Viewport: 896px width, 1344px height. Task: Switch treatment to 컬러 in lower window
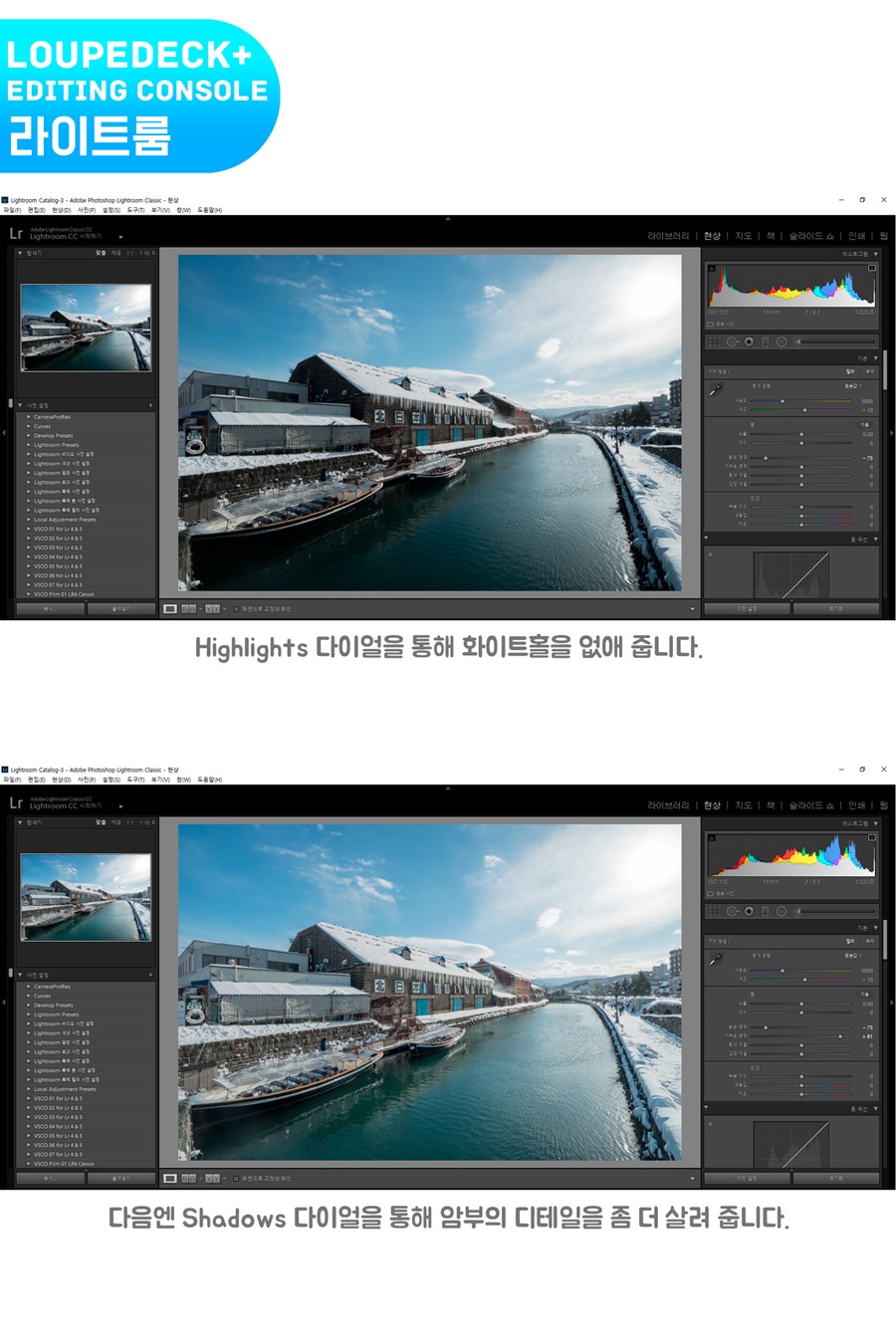(x=850, y=941)
